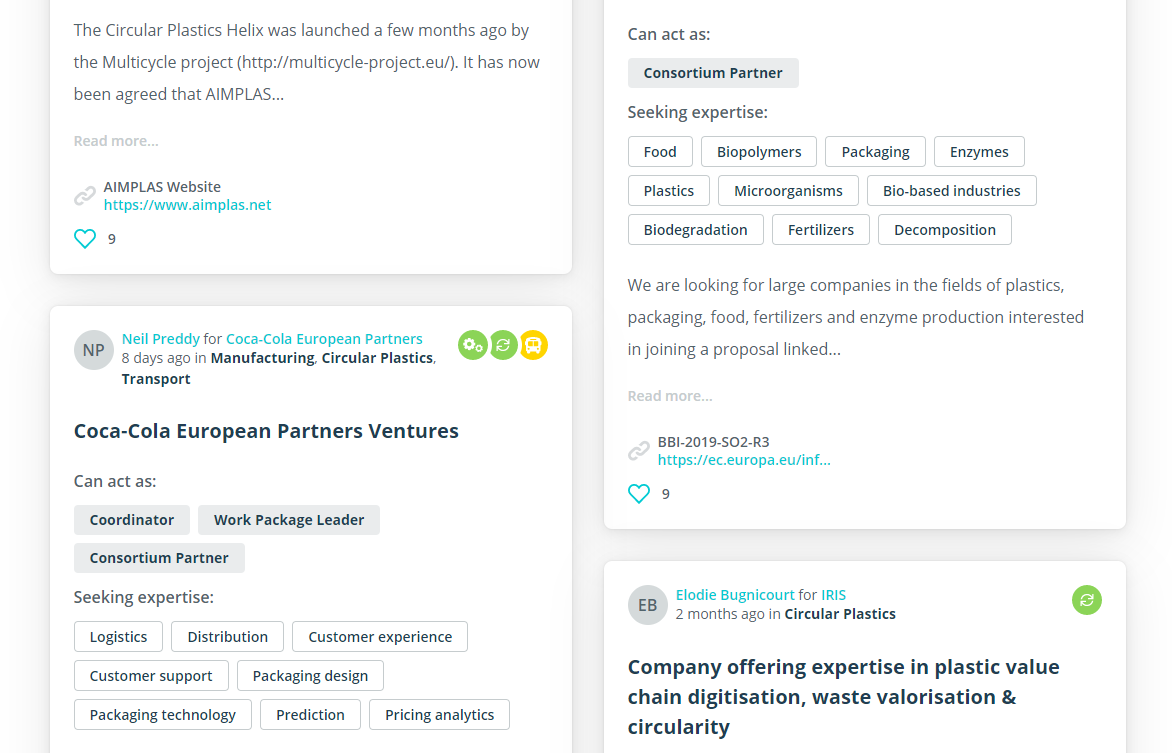The height and width of the screenshot is (753, 1172).
Task: Click the Customer experience tag
Action: (380, 636)
